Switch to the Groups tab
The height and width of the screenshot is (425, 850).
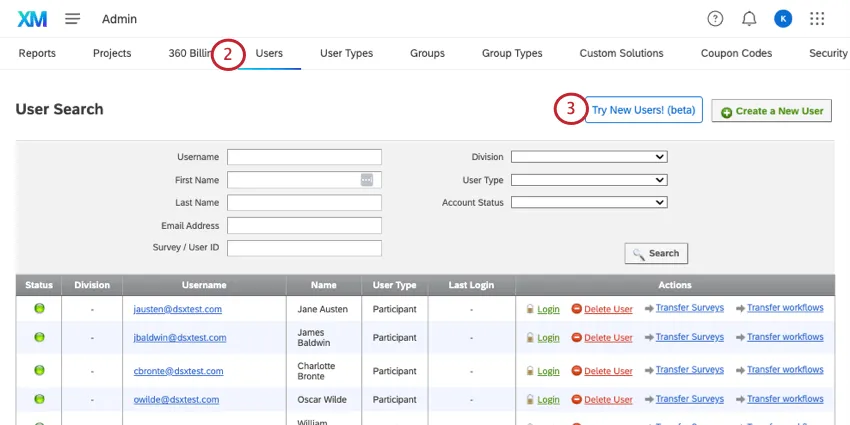pos(427,54)
